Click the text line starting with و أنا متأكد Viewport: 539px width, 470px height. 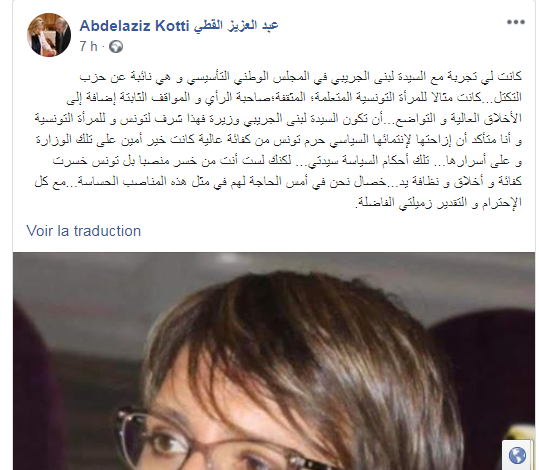pos(279,140)
